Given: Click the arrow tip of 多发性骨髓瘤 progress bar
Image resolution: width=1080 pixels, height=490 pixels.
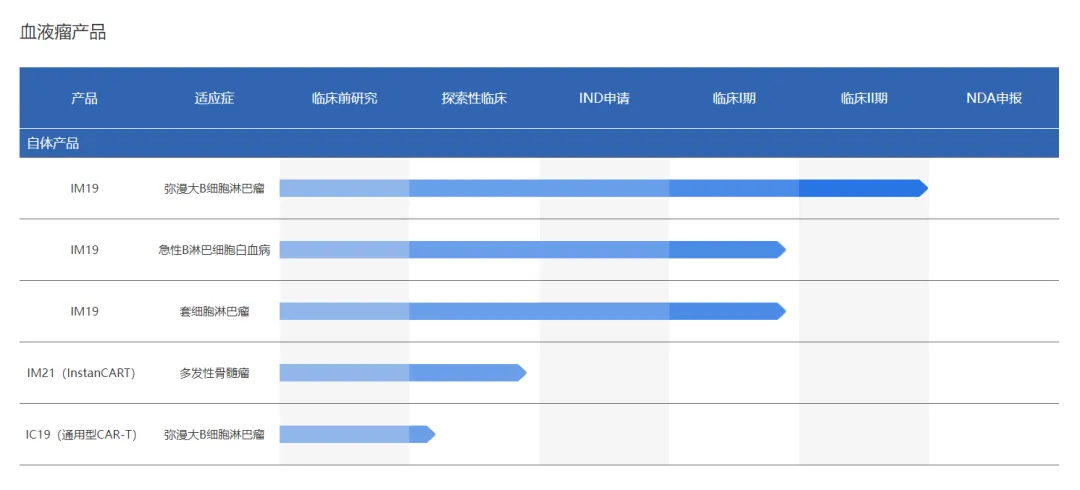Looking at the screenshot, I should (520, 373).
